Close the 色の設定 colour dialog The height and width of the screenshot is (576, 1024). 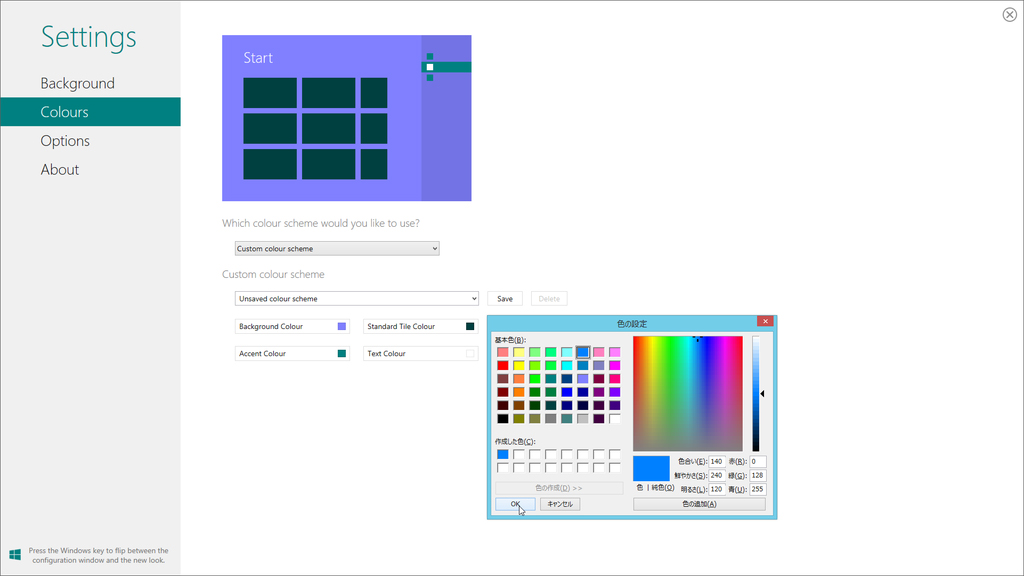coord(765,321)
